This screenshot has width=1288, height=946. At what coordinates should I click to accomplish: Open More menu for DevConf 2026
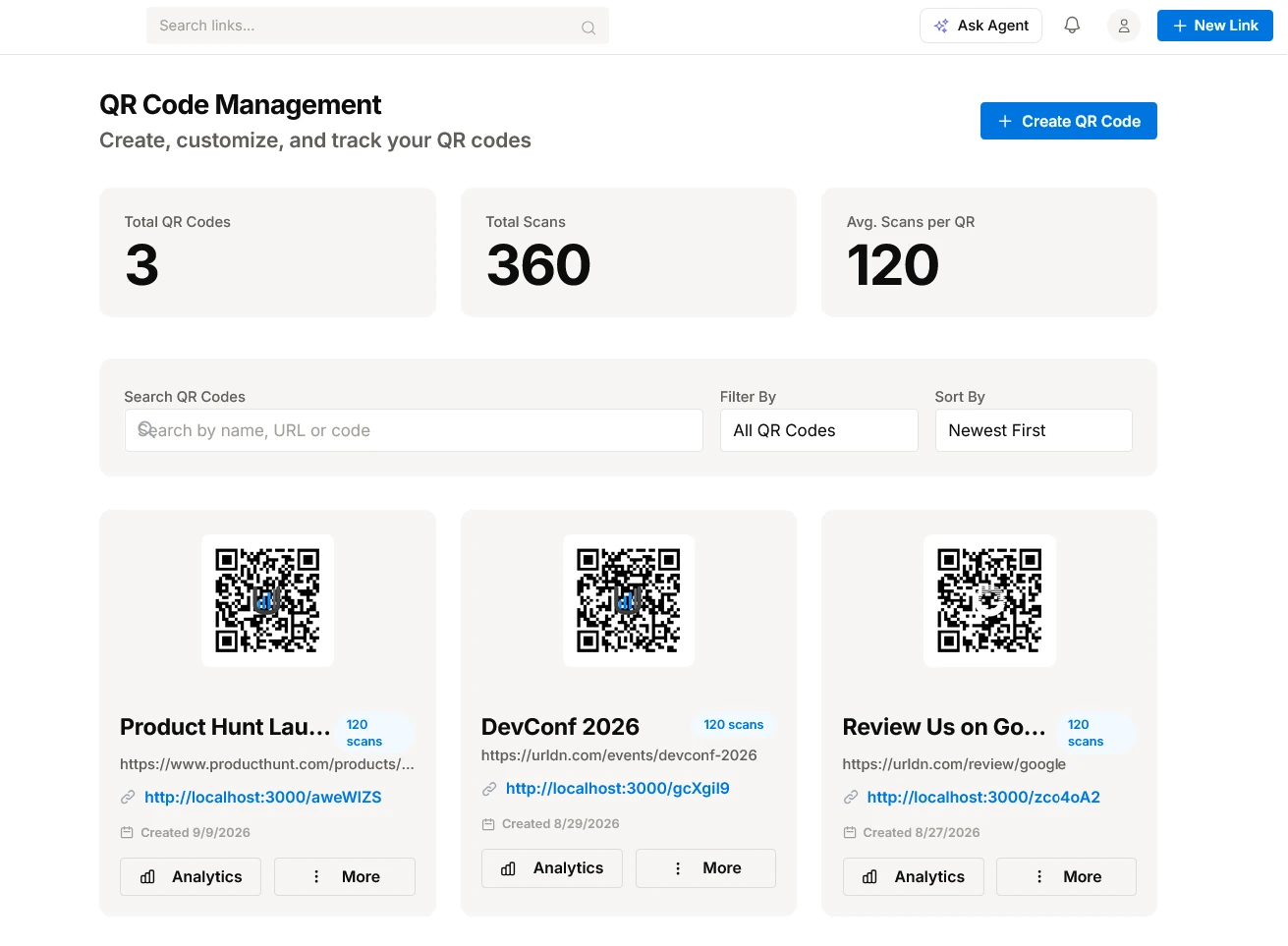click(x=705, y=868)
